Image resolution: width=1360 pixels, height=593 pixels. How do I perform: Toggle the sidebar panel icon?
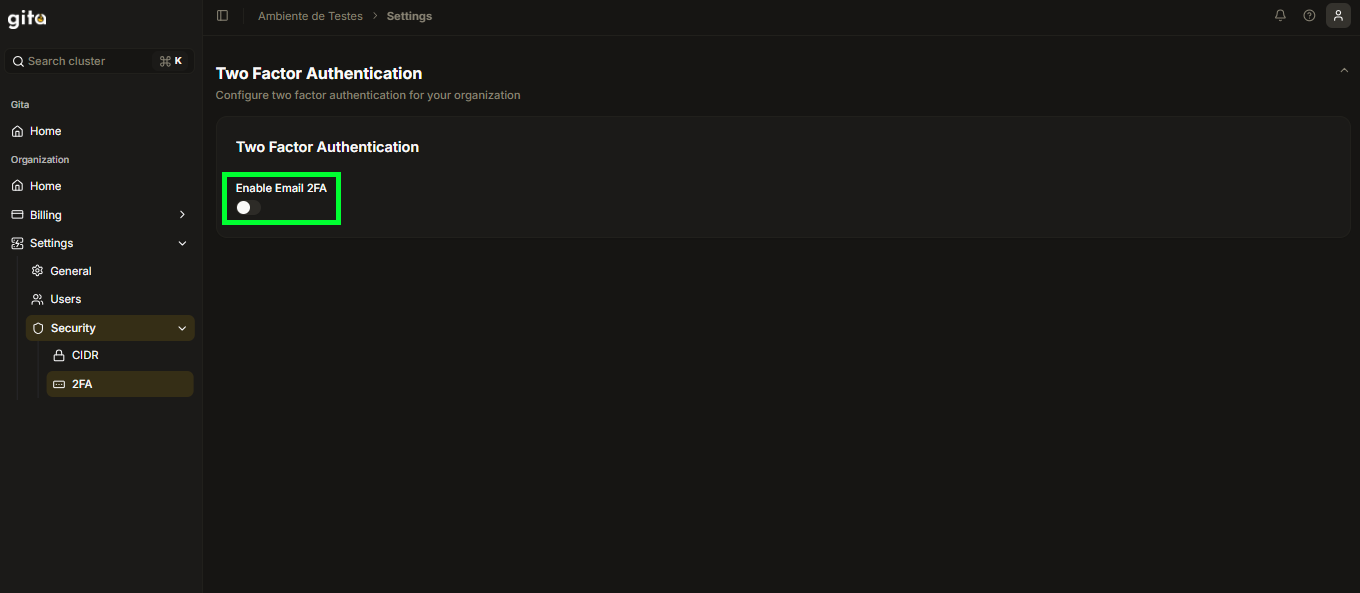tap(222, 16)
